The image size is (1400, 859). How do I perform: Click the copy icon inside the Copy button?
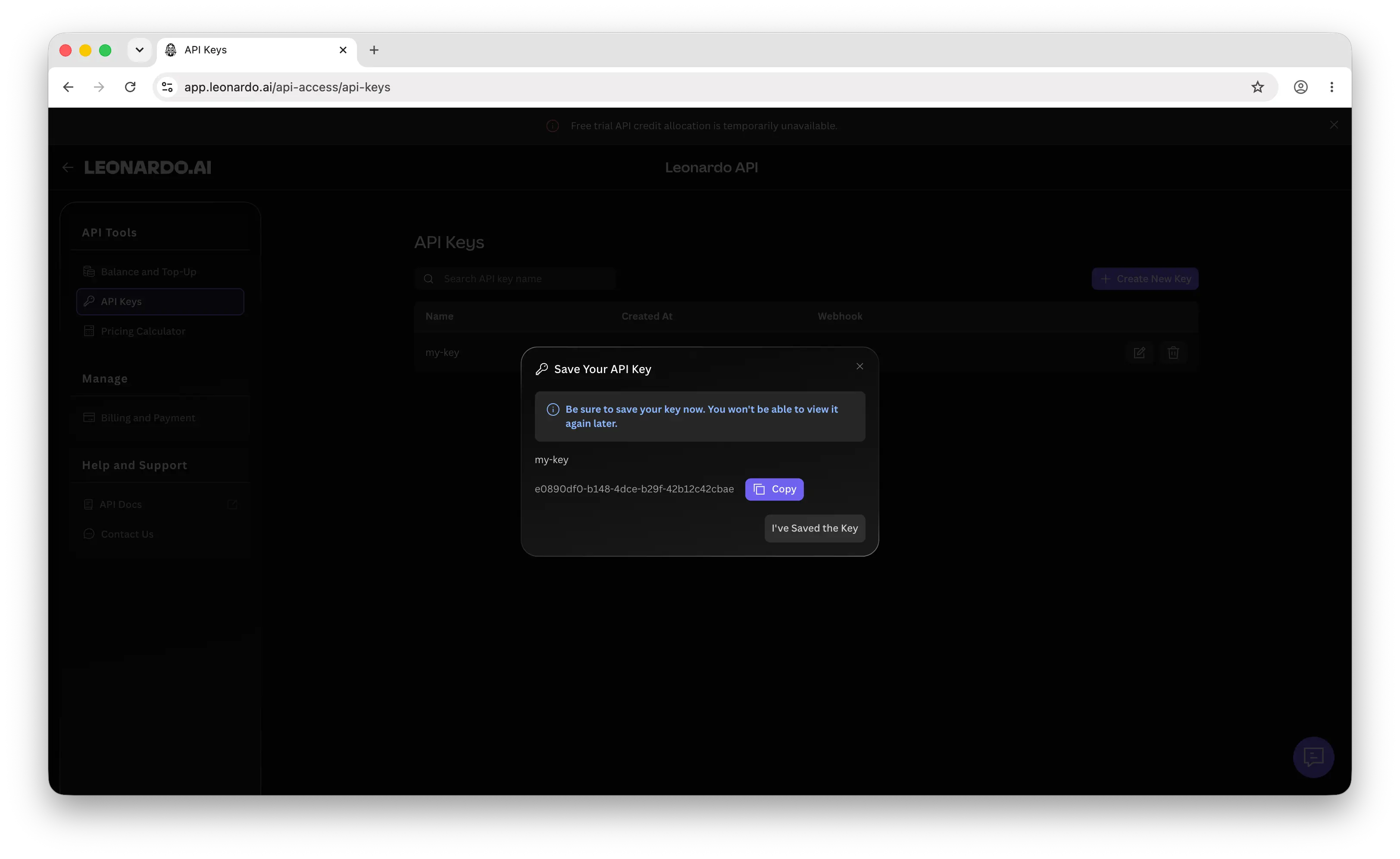coord(759,489)
